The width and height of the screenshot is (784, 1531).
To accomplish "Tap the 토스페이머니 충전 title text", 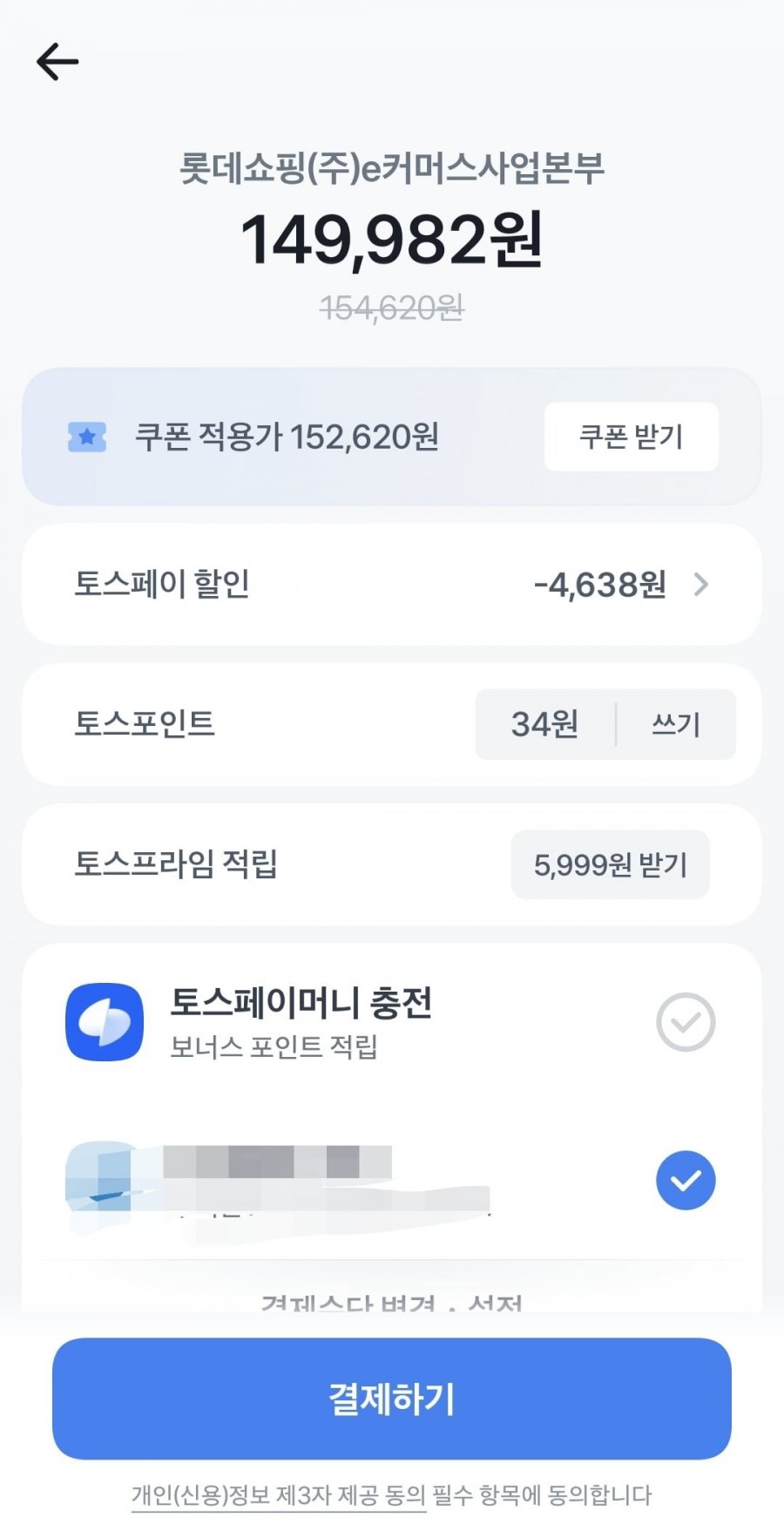I will pos(301,1003).
